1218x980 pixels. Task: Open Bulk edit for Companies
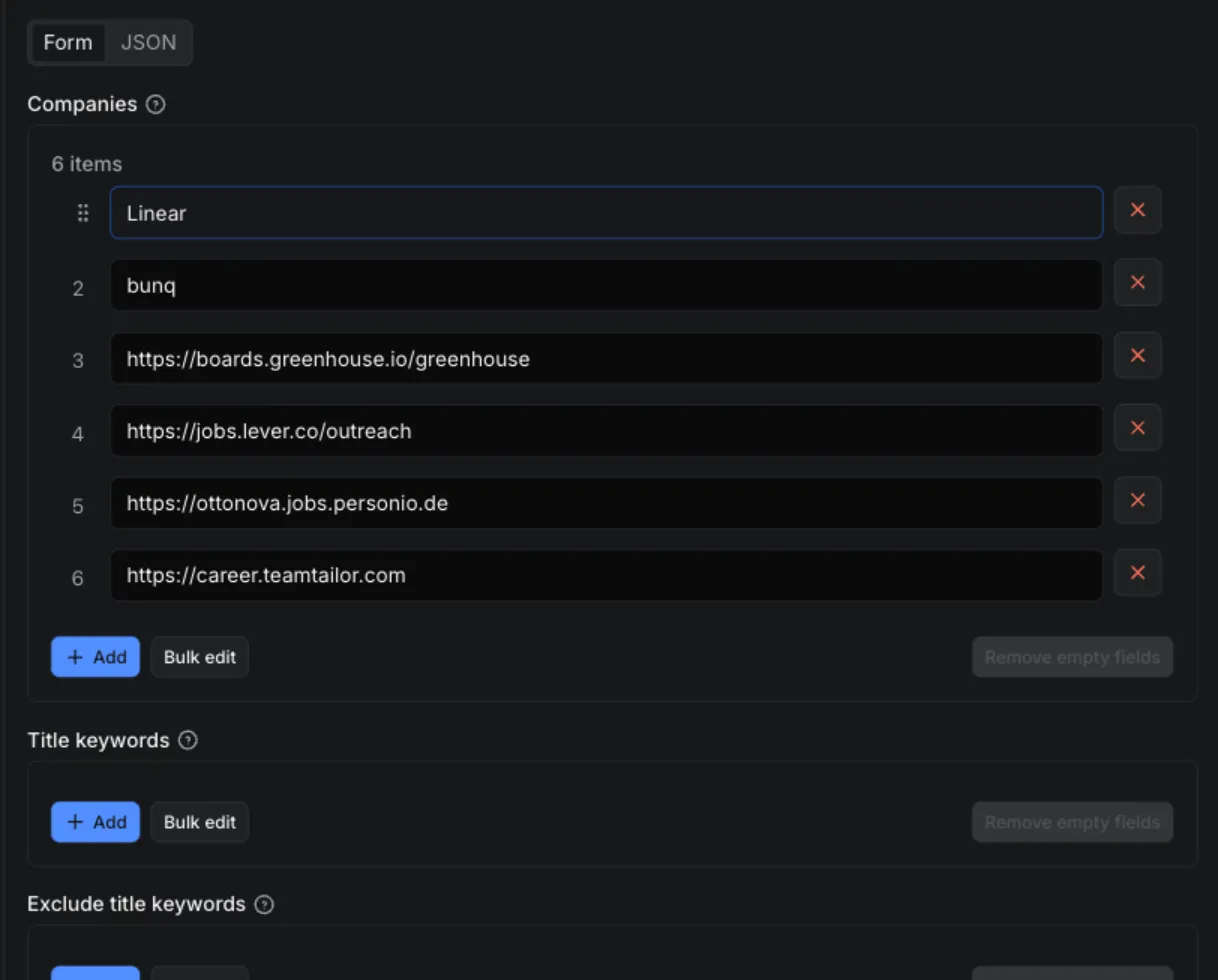click(200, 657)
